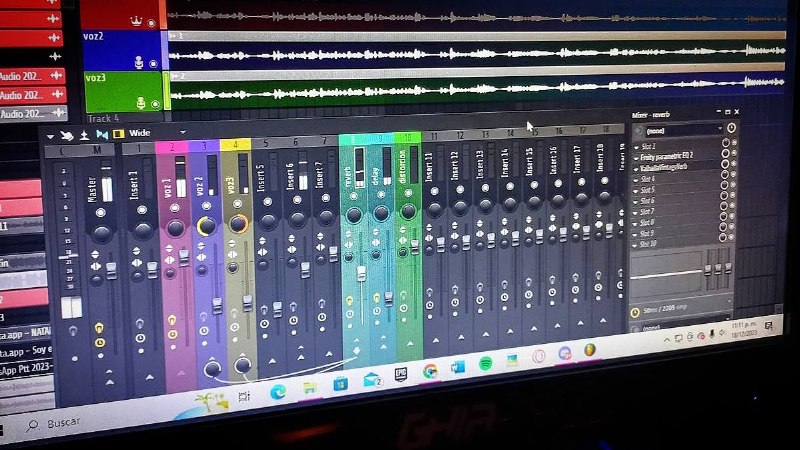Toggle mute switch on reverb mixer channel
800x450 pixels.
tap(353, 196)
